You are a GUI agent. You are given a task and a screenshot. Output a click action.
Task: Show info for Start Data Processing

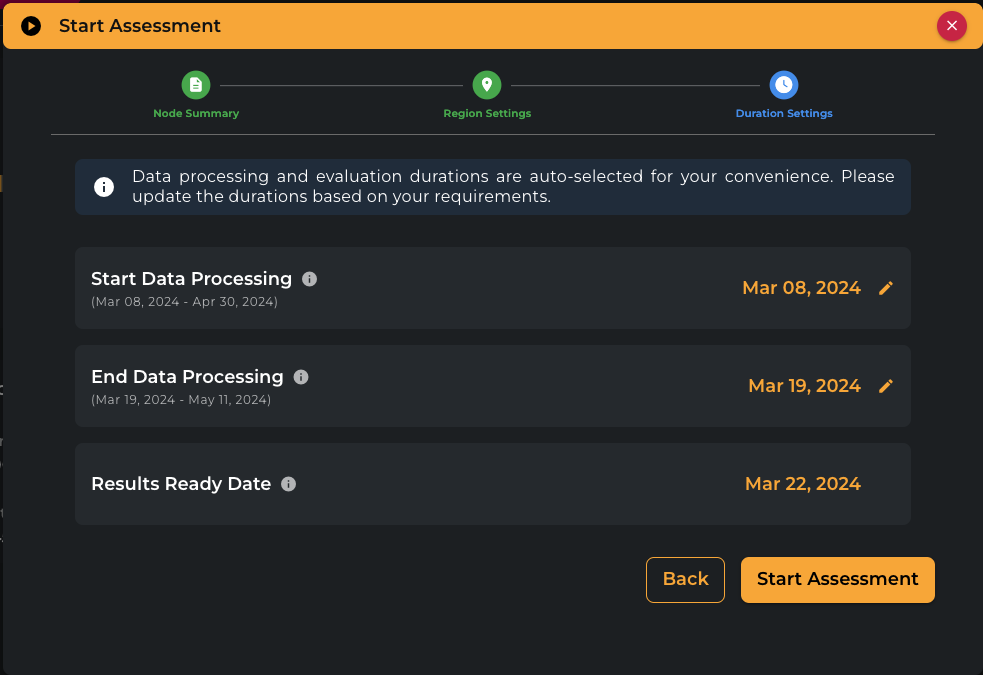309,279
